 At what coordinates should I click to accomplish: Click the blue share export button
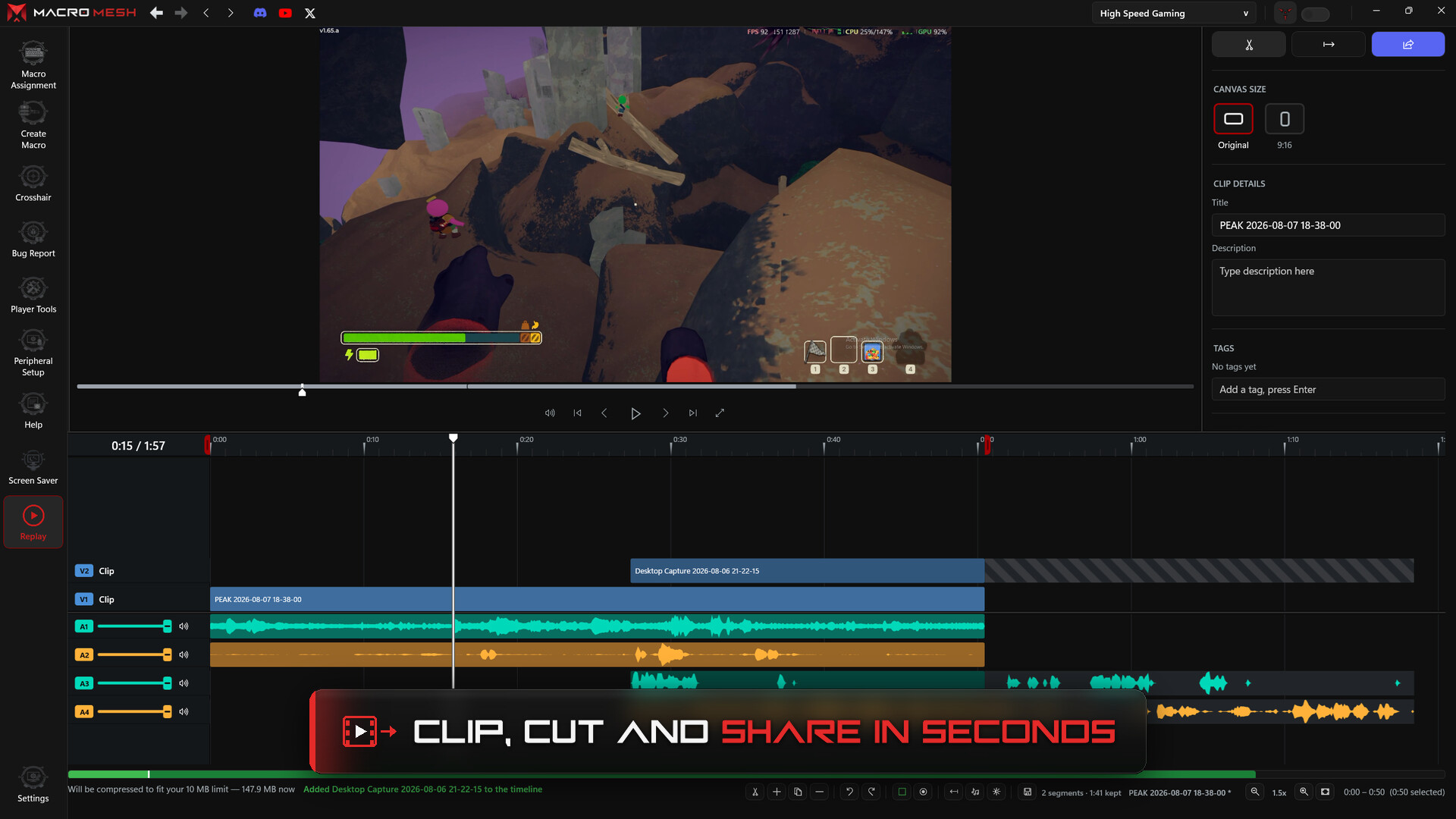tap(1408, 44)
